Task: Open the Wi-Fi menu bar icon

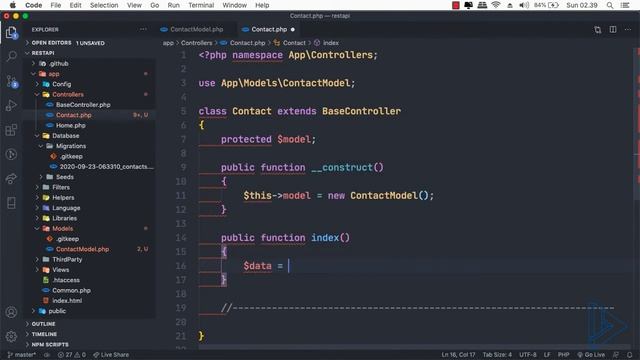Action: [x=496, y=5]
